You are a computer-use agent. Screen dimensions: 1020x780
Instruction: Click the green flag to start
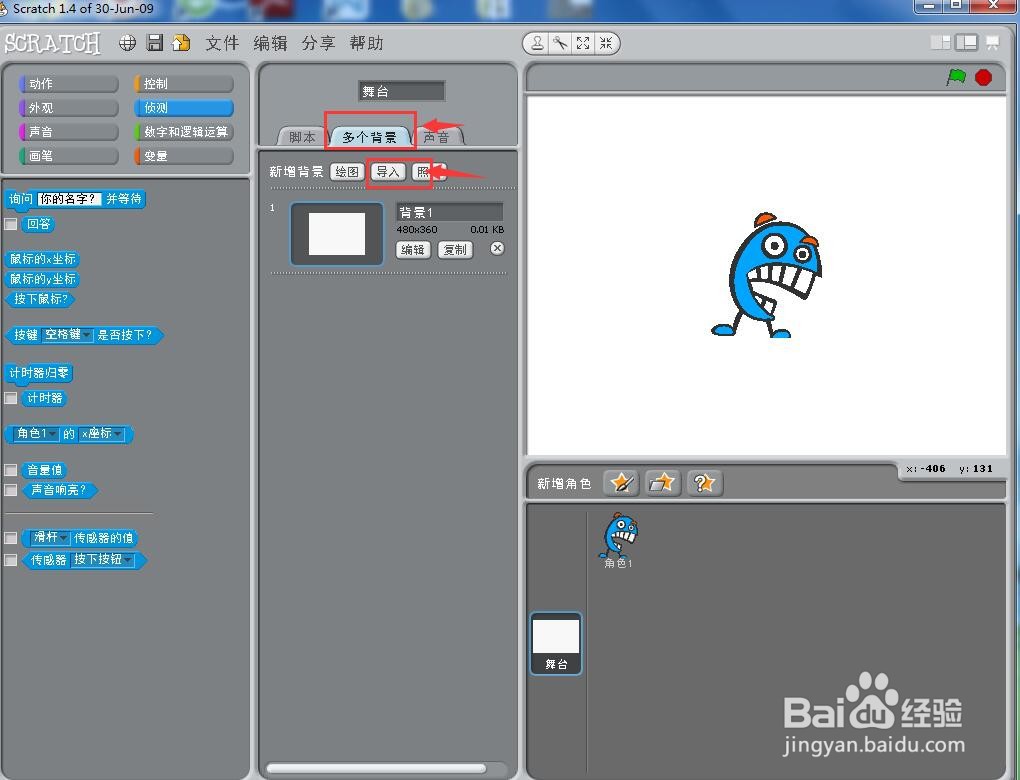956,77
